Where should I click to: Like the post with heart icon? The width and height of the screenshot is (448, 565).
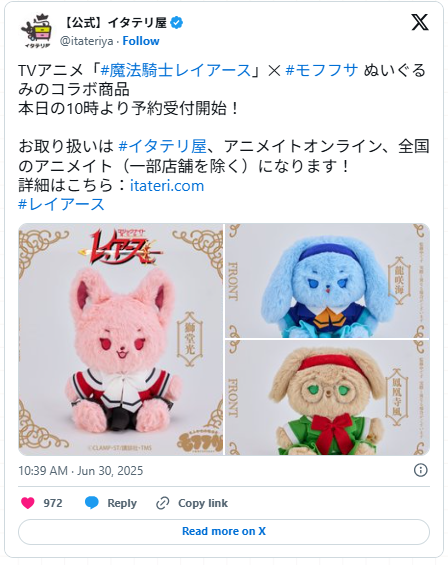coord(28,503)
